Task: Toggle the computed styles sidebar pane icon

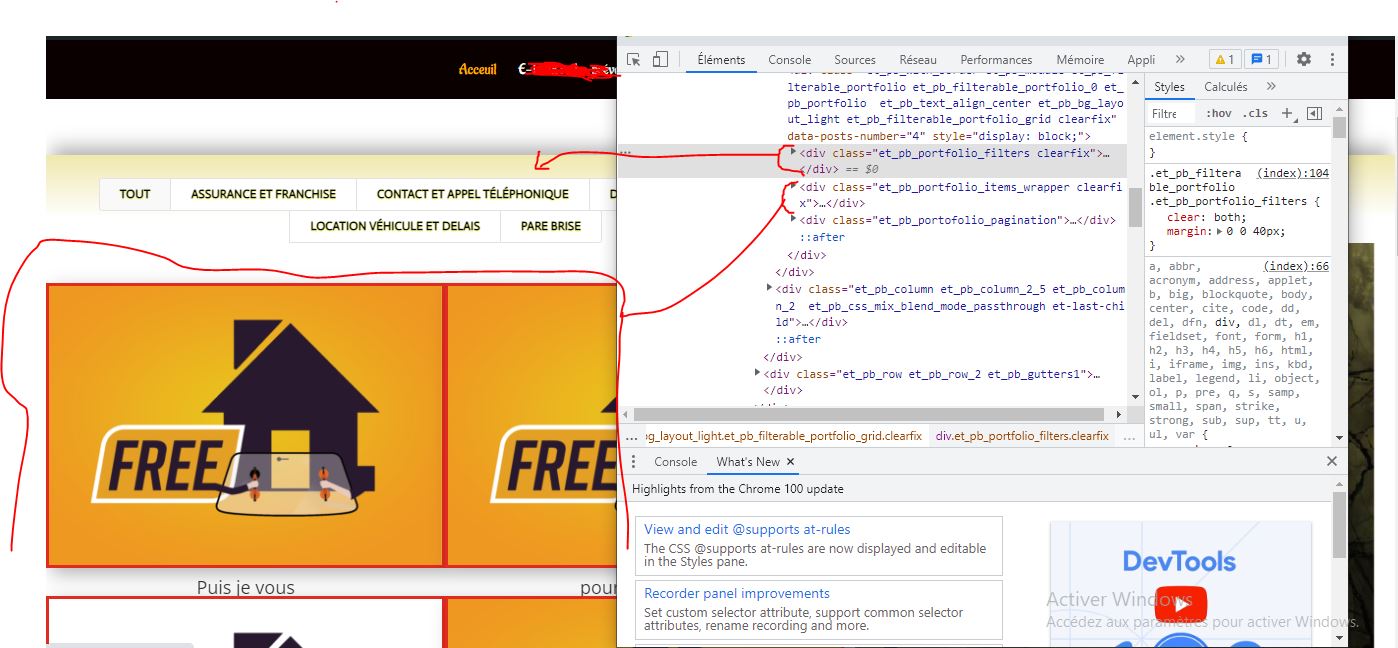Action: [1315, 113]
